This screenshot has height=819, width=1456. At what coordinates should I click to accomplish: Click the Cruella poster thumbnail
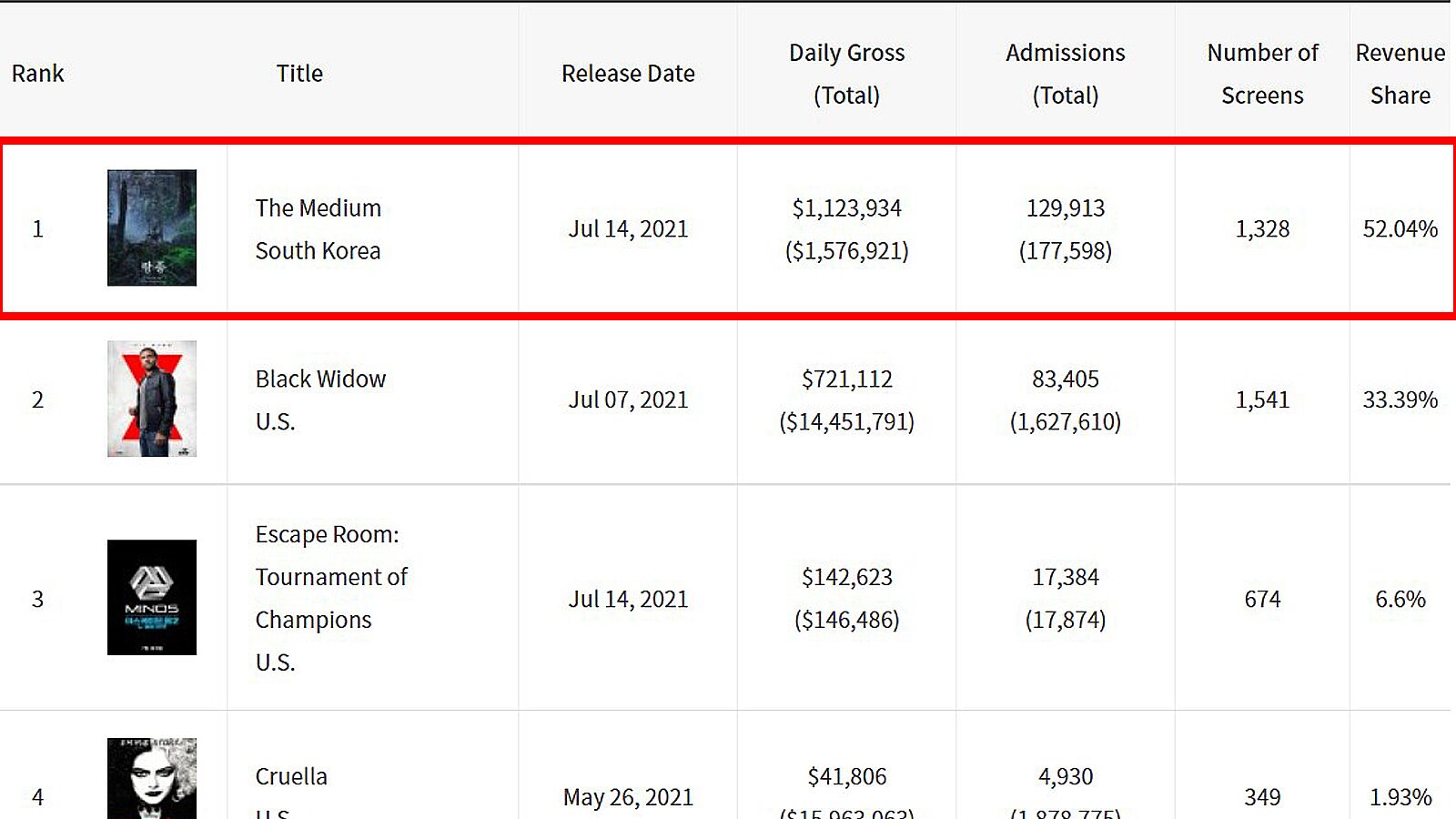tap(152, 779)
